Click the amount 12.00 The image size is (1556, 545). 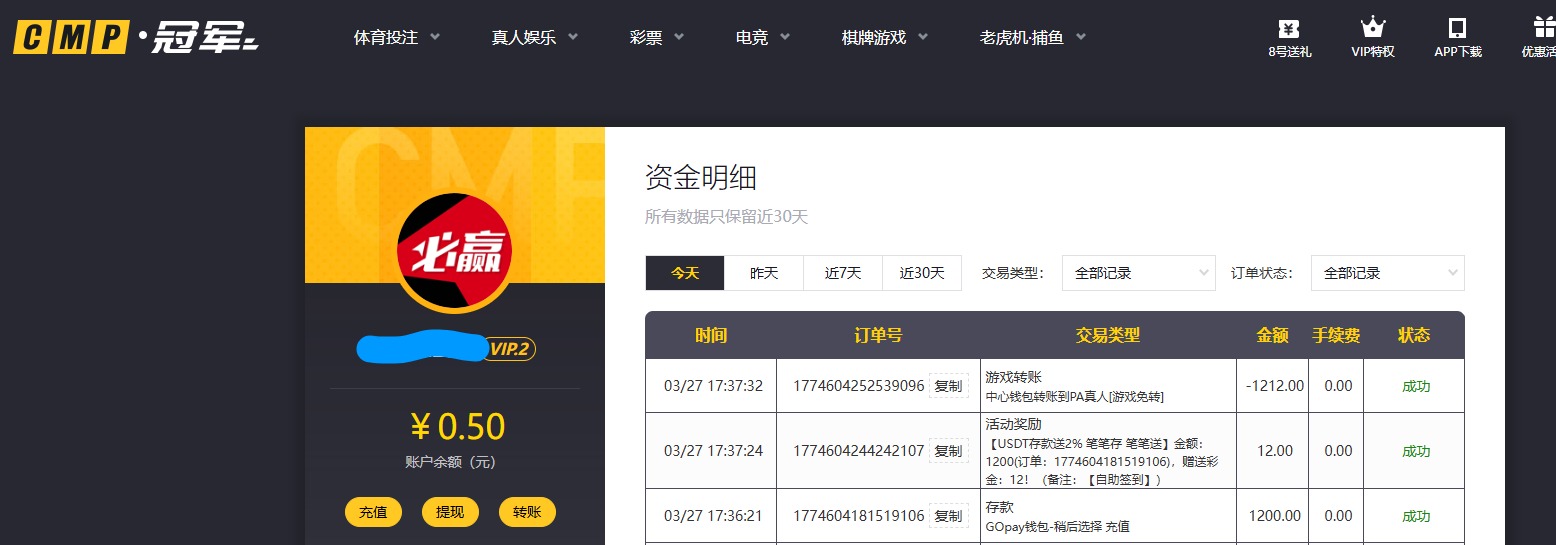(x=1275, y=451)
